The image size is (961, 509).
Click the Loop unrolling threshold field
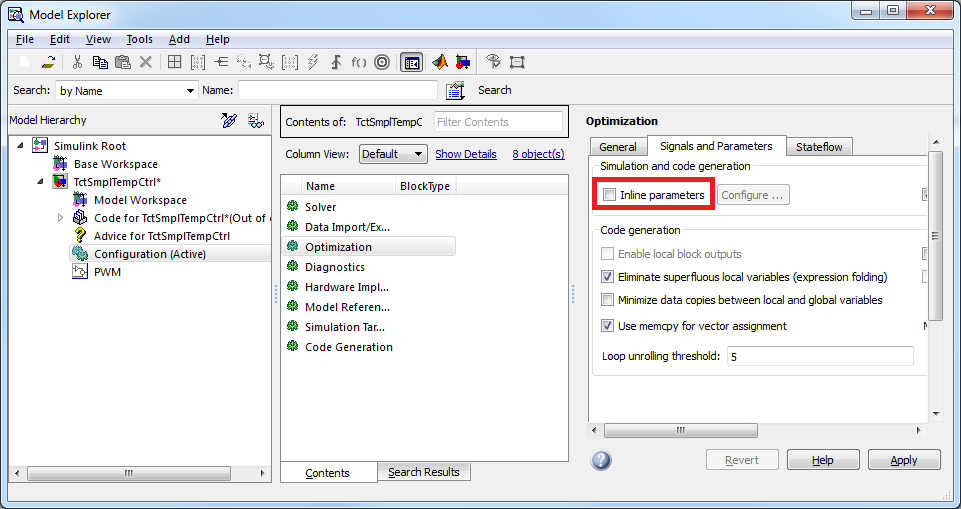pos(820,356)
